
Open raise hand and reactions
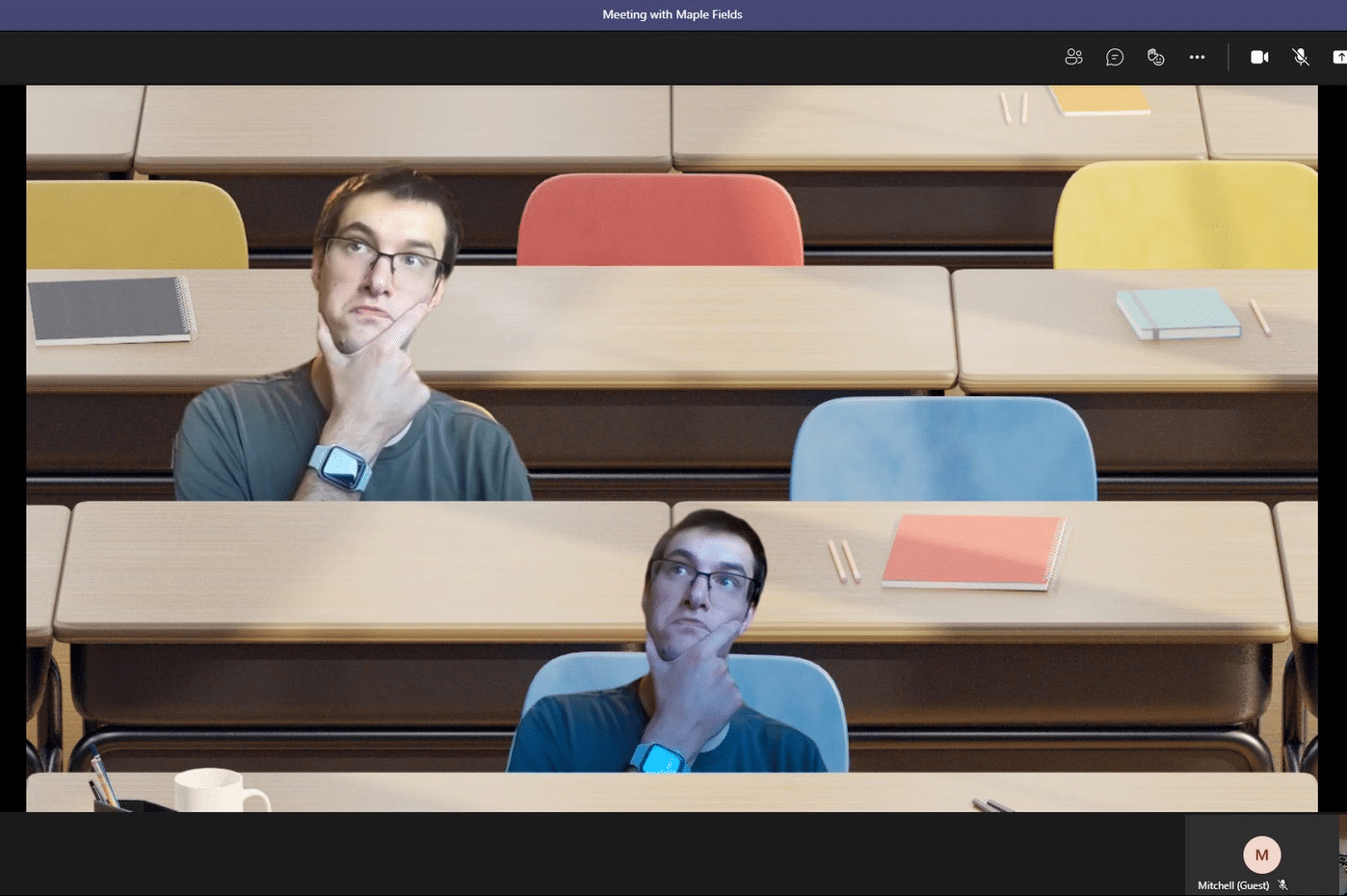point(1156,58)
